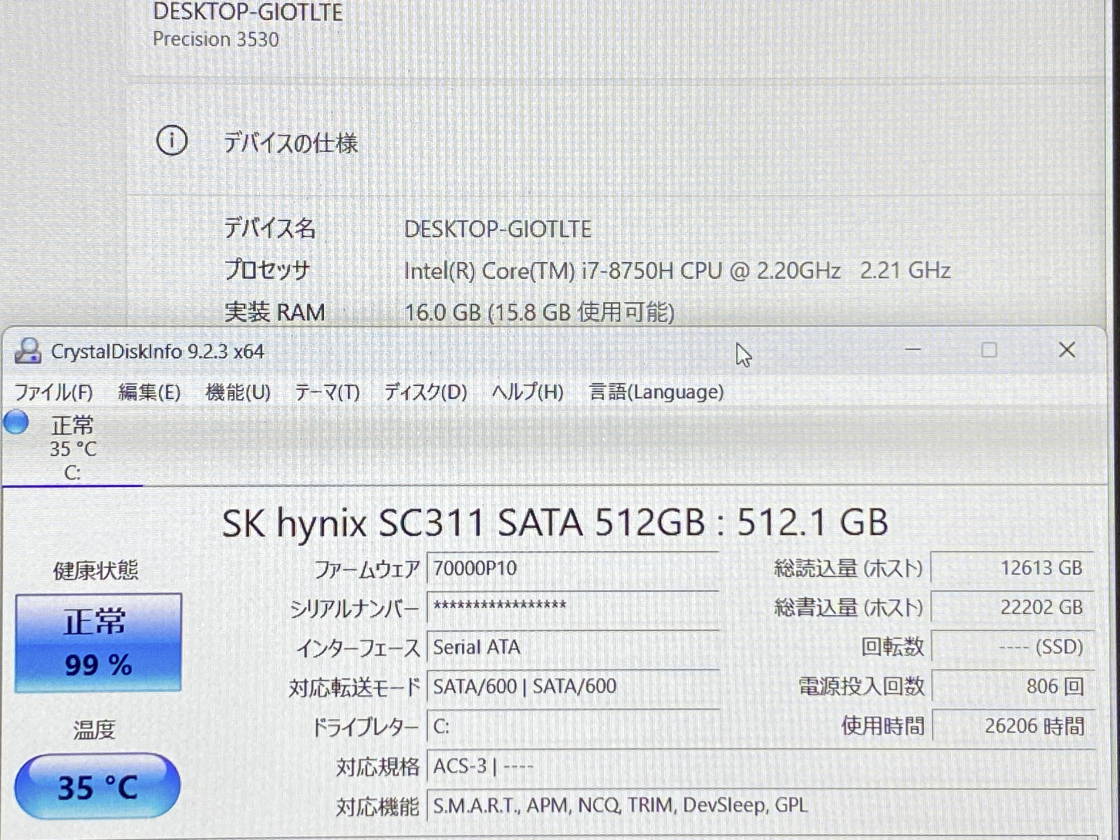Viewport: 1120px width, 840px height.
Task: Click total host reads value 12613 GB
Action: (1013, 569)
